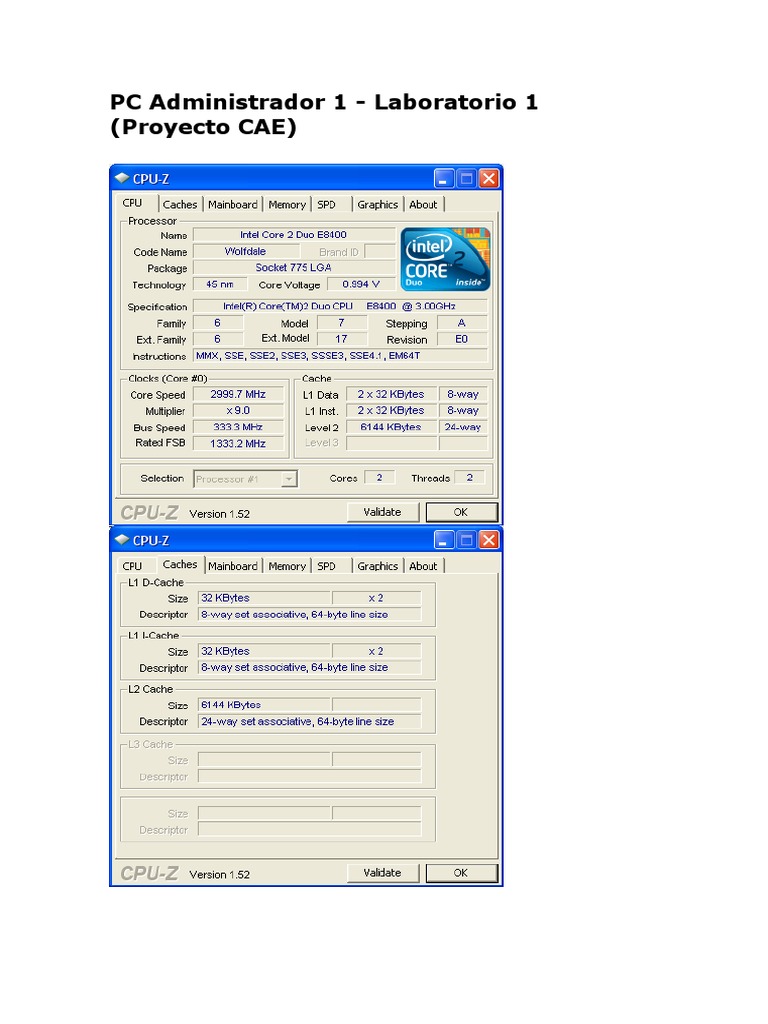Minimize the lower CPU-Z window
The image size is (768, 1024).
pyautogui.click(x=445, y=540)
